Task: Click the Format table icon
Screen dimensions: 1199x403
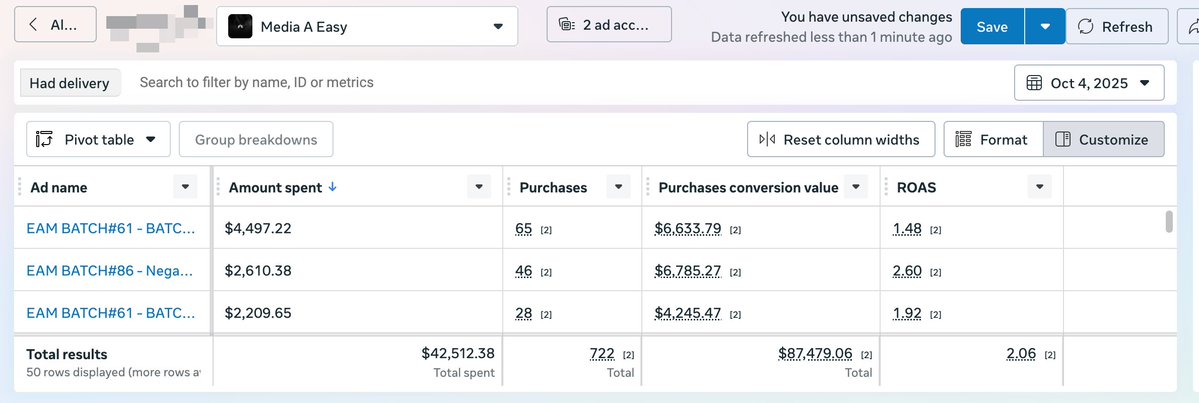Action: 964,140
